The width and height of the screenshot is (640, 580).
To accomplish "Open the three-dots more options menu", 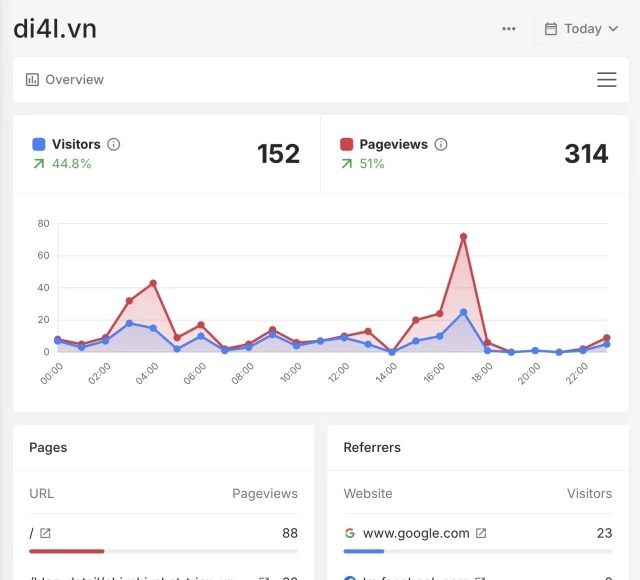I will point(509,29).
